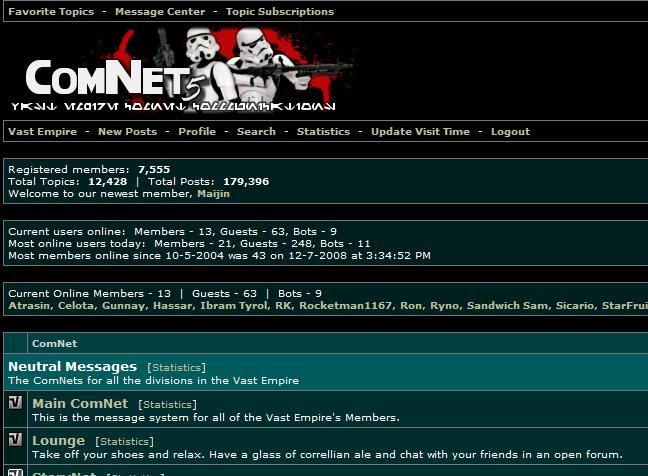Select the total topics value 12,428
This screenshot has width=648, height=476.
[107, 181]
